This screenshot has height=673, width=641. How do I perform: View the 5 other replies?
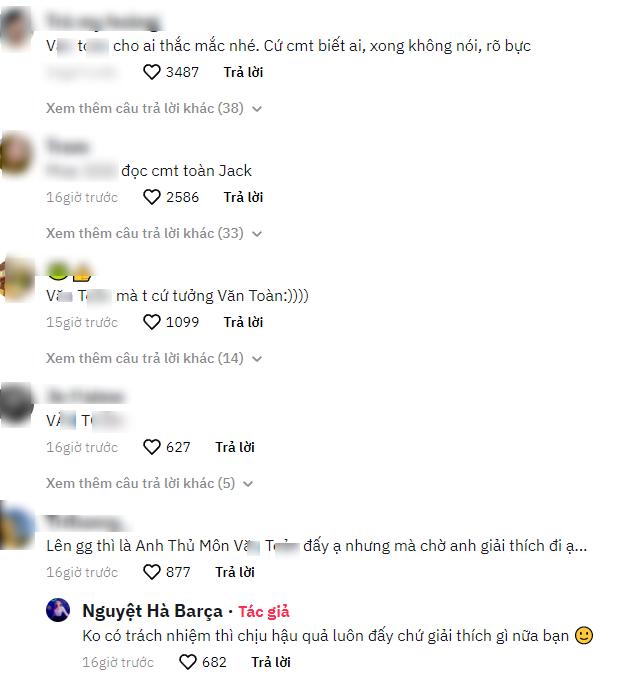pos(149,483)
